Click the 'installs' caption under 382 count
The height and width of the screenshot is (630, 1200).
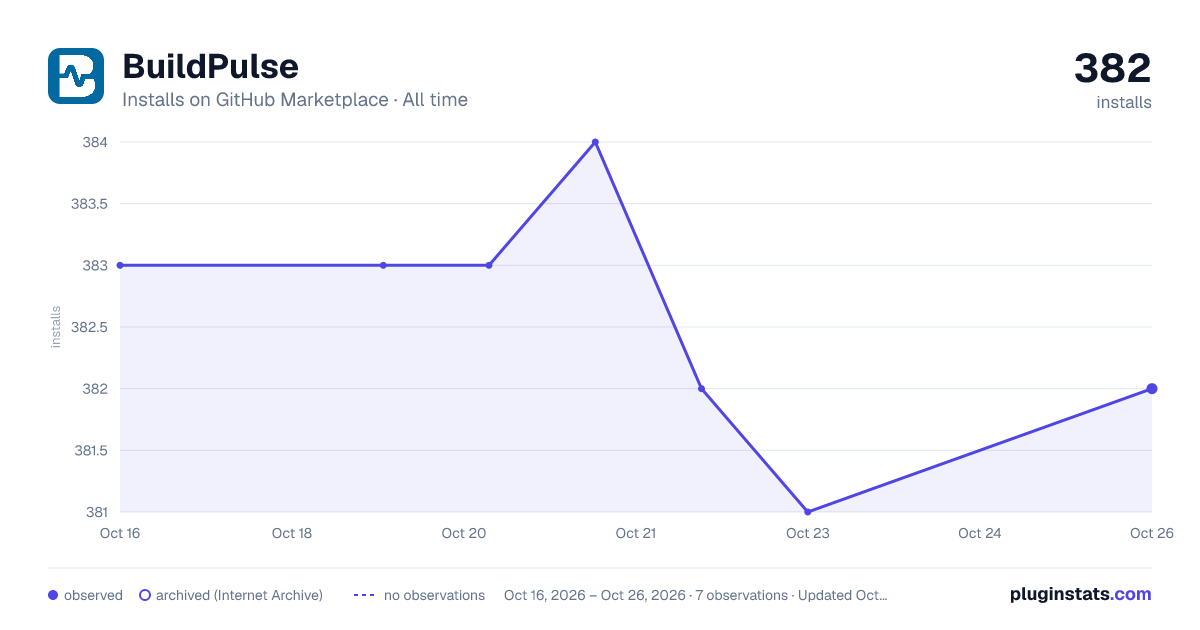tap(1124, 102)
